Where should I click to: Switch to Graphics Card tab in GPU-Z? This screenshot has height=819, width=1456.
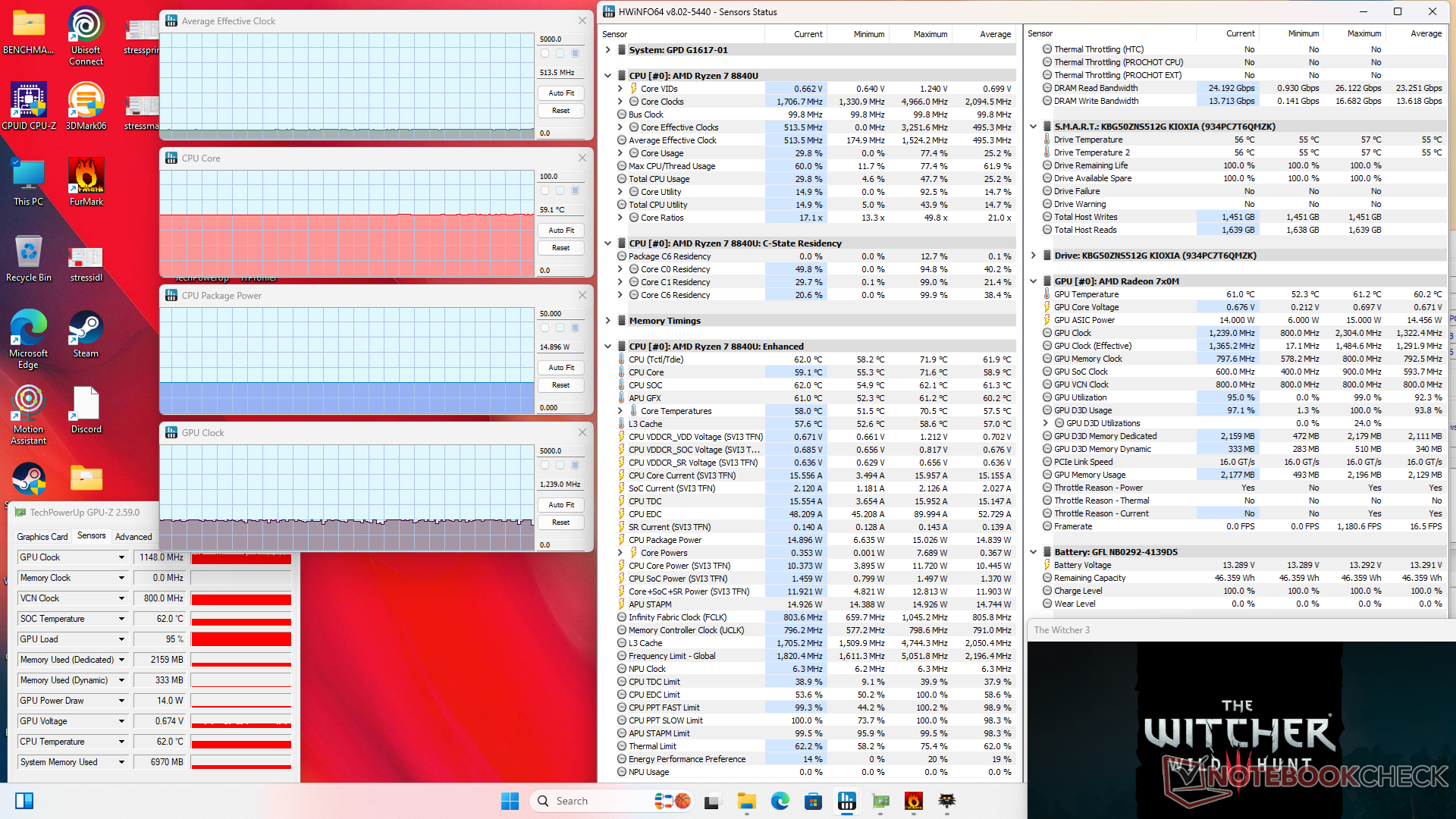[x=42, y=536]
